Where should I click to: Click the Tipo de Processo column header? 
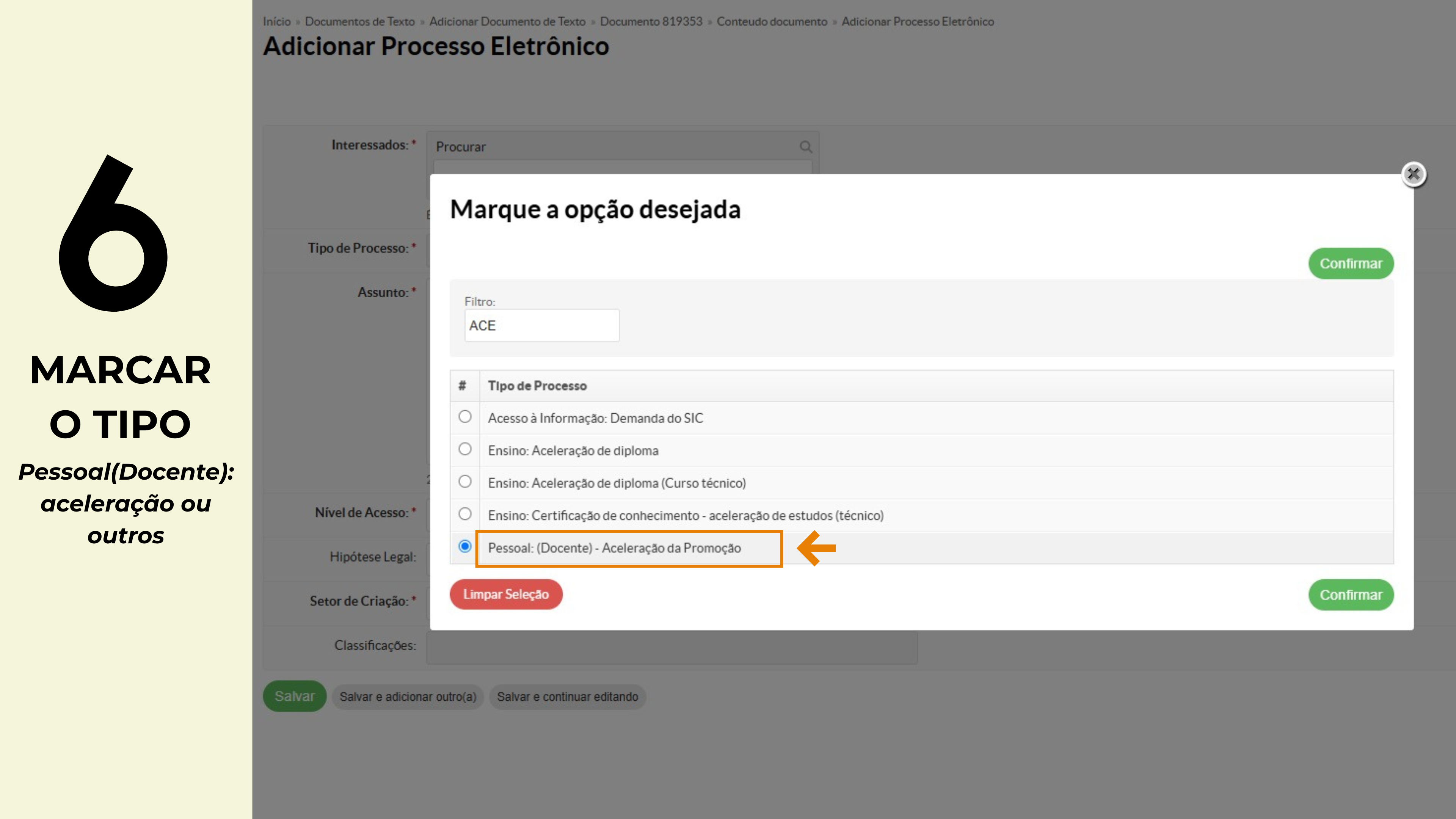coord(537,386)
